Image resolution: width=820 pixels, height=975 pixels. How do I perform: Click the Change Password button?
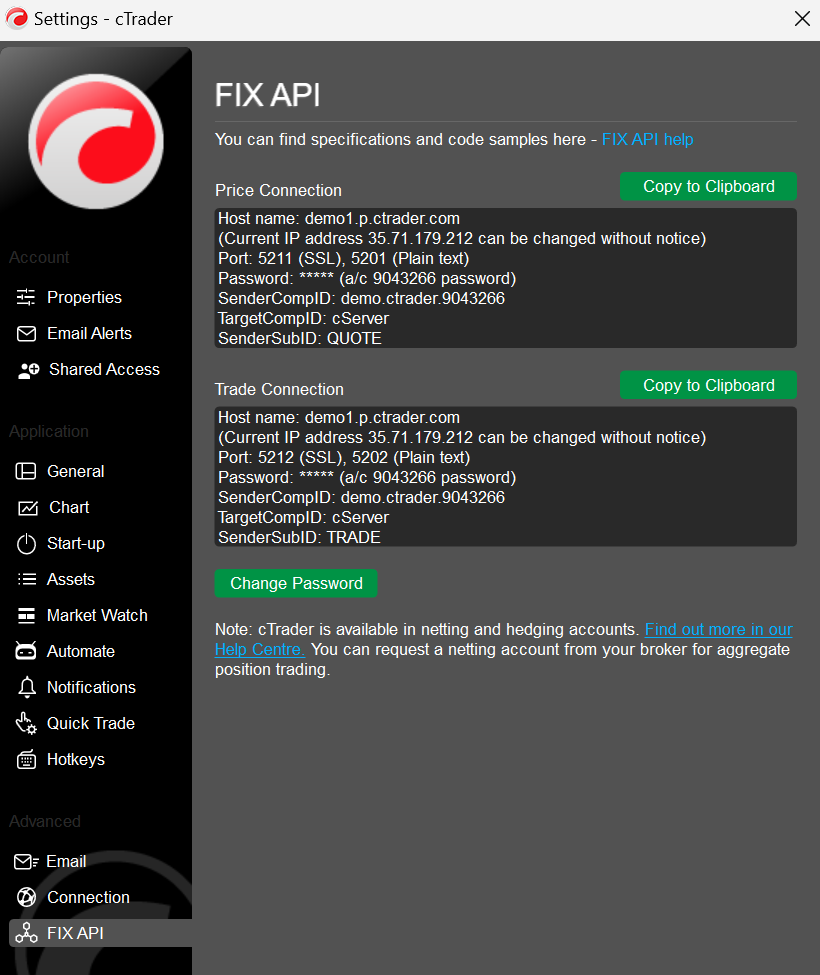tap(296, 583)
